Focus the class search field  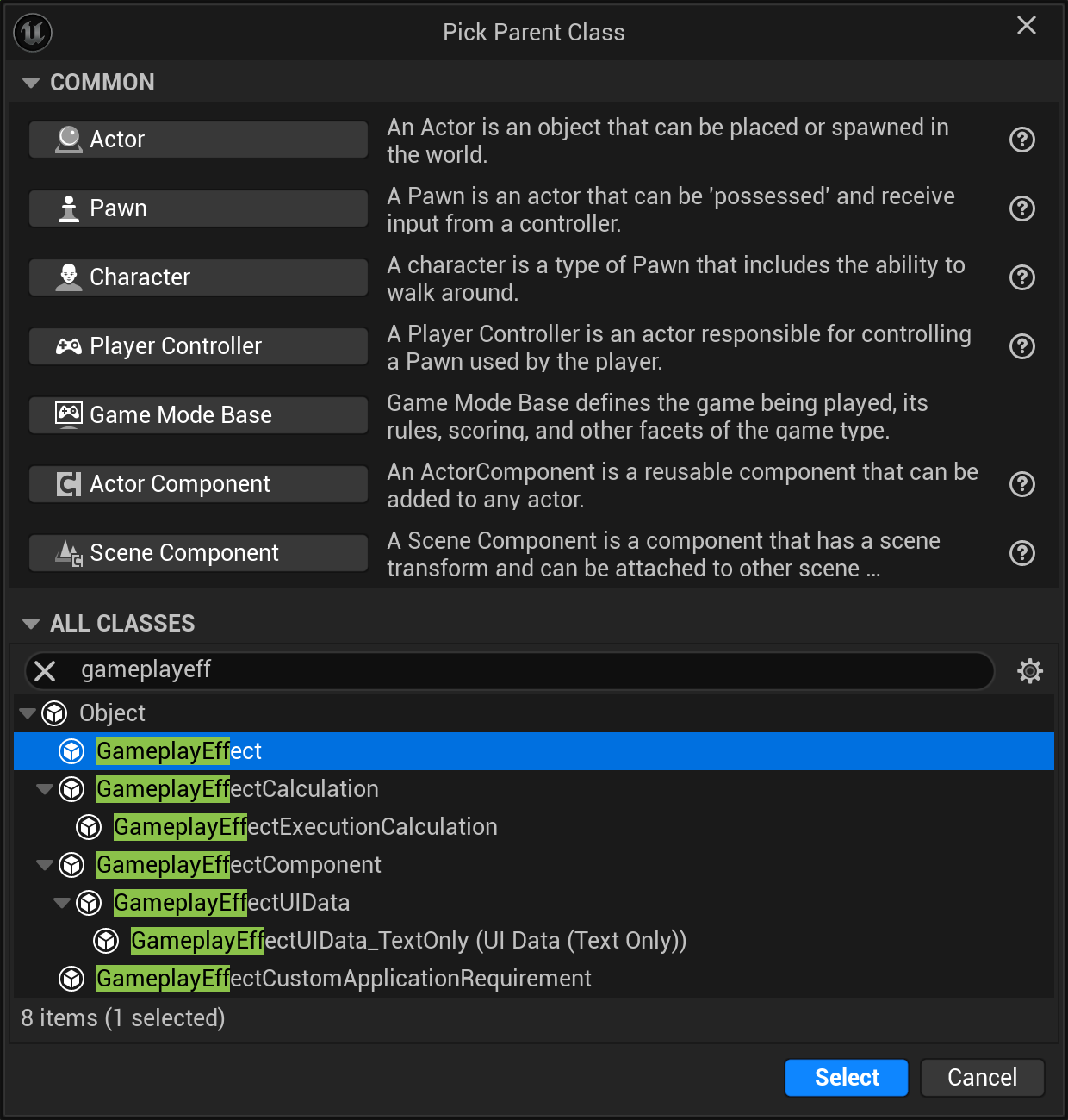pyautogui.click(x=510, y=671)
